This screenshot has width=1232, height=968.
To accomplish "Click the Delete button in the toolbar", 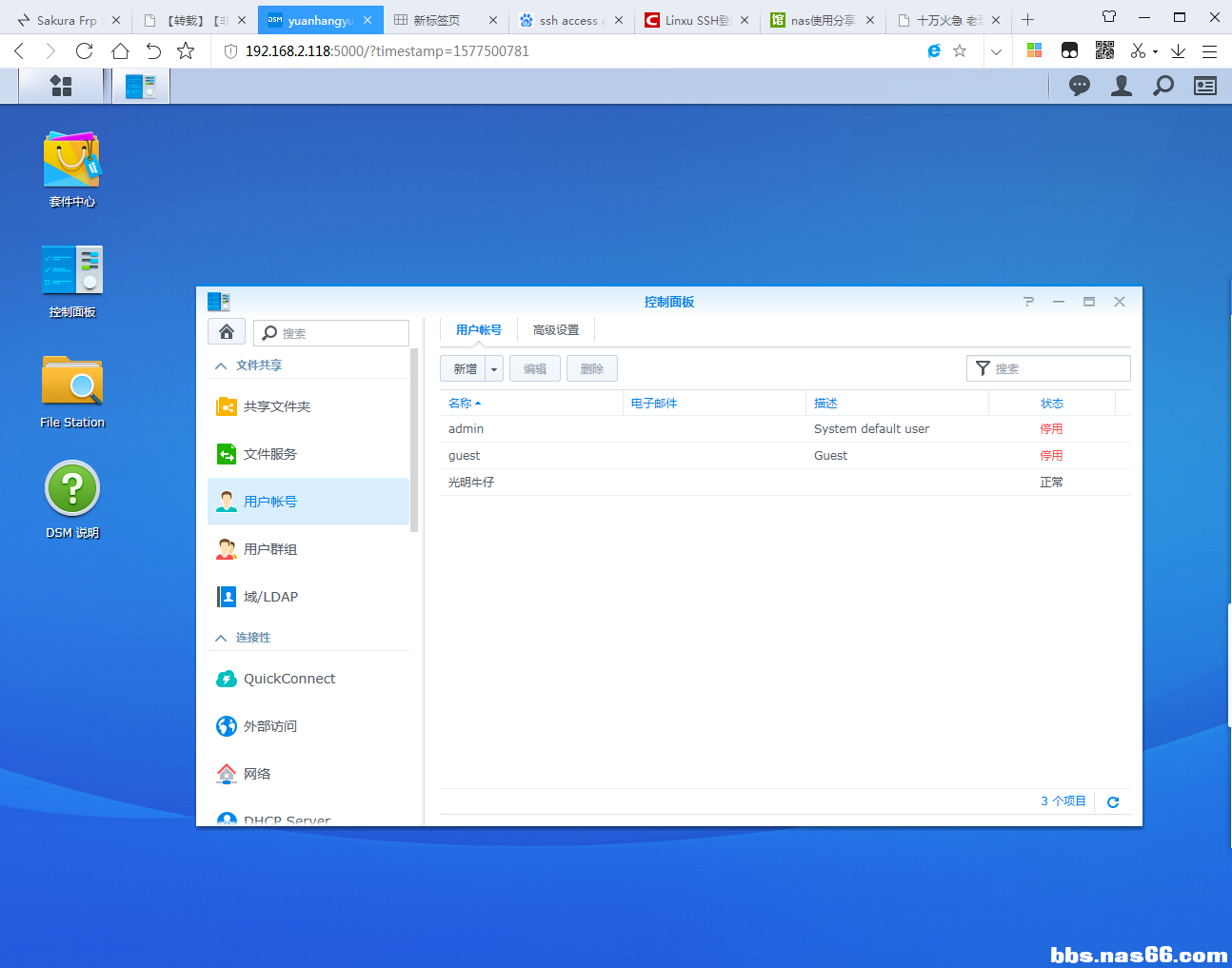I will (x=592, y=369).
